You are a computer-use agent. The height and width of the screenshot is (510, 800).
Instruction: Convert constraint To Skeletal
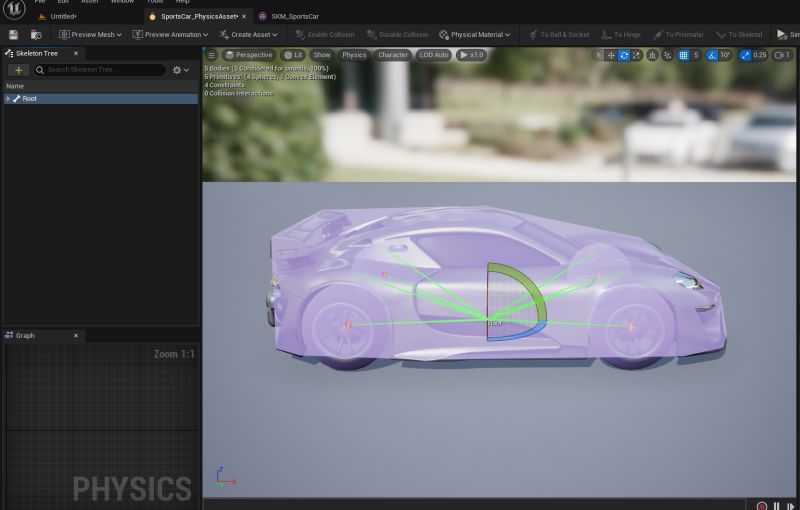(x=739, y=35)
